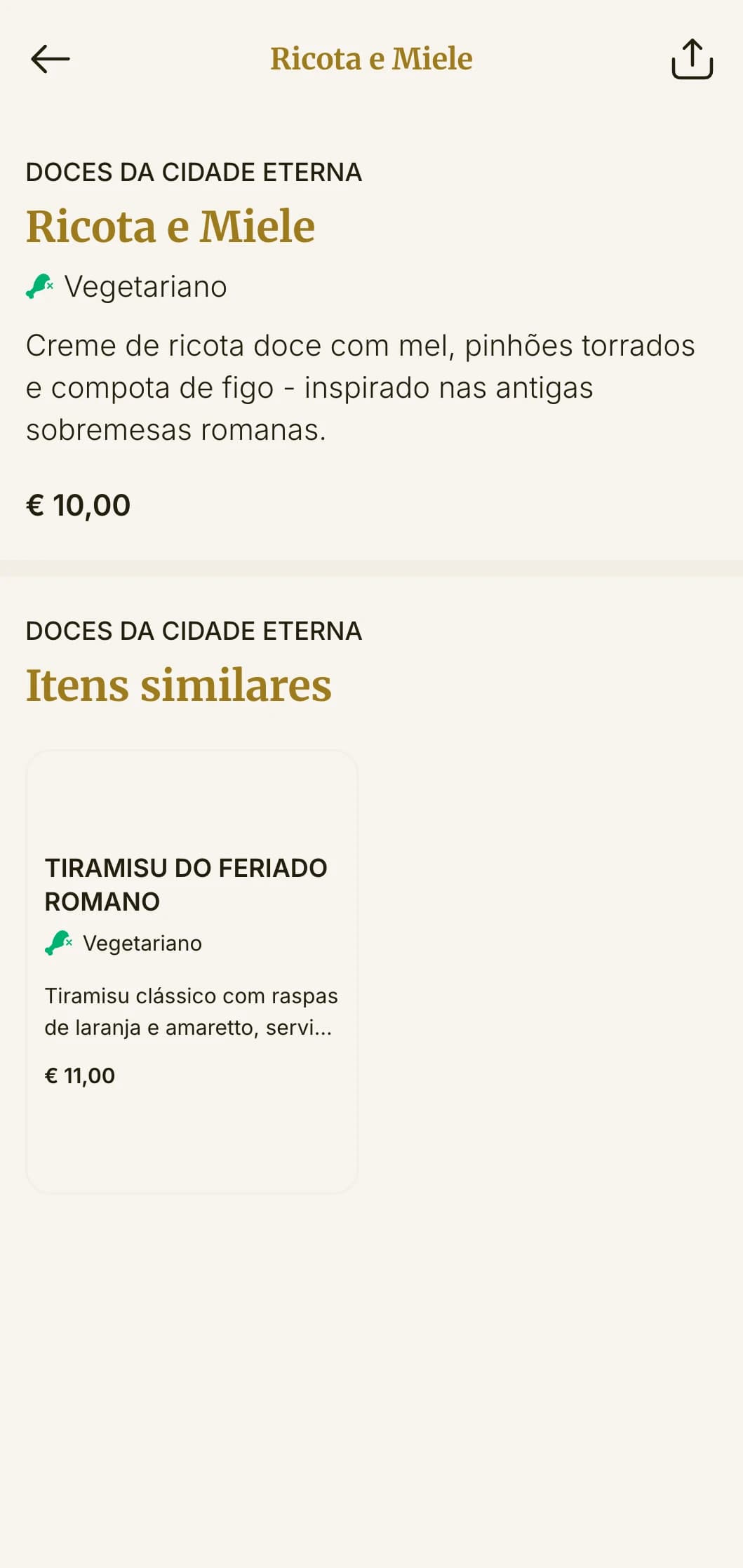The image size is (743, 1568).
Task: Tap the centered header title Ricota e Miele
Action: tap(371, 59)
